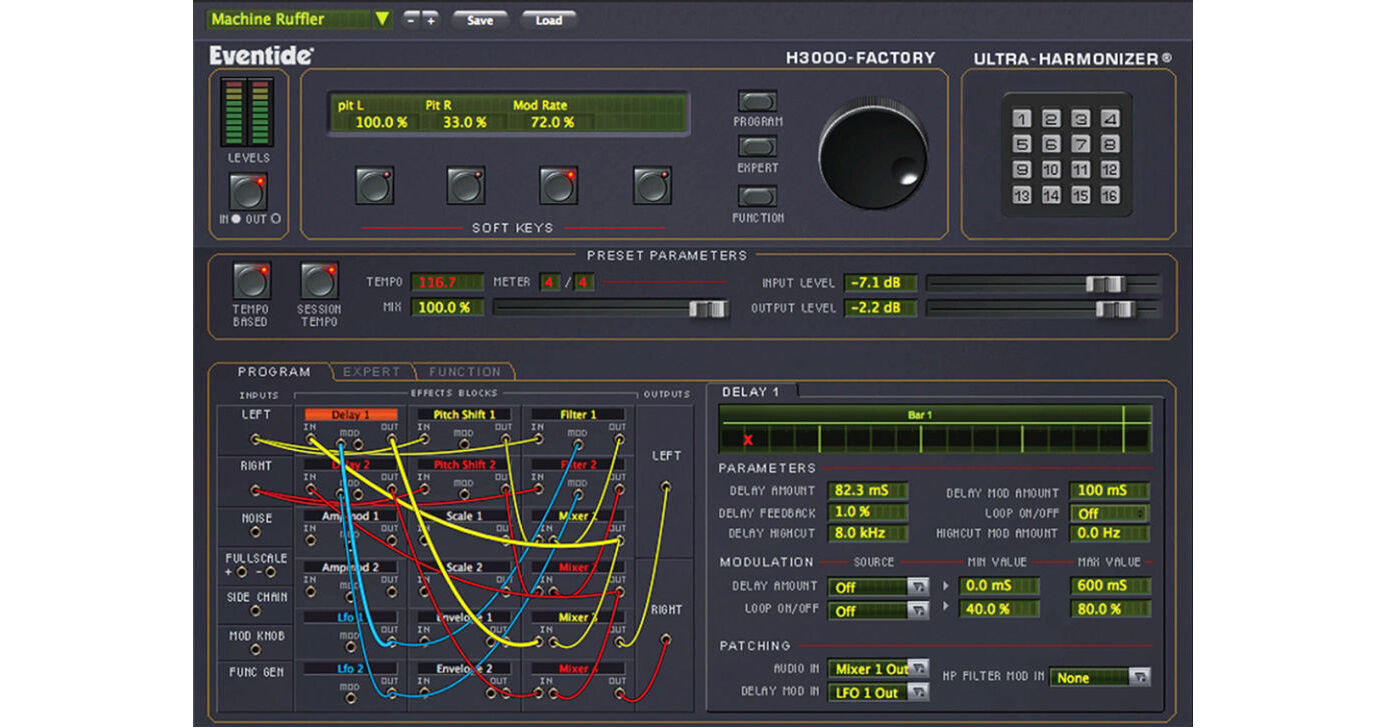Save the current preset
Screen dimensions: 1386x728
(479, 19)
